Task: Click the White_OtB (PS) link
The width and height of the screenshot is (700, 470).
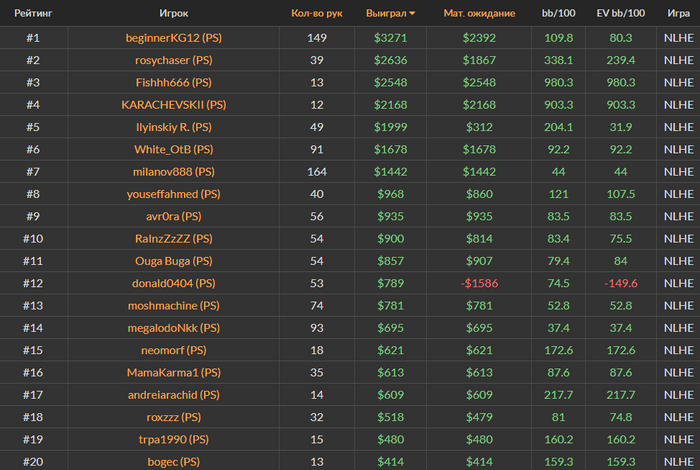Action: (x=173, y=149)
